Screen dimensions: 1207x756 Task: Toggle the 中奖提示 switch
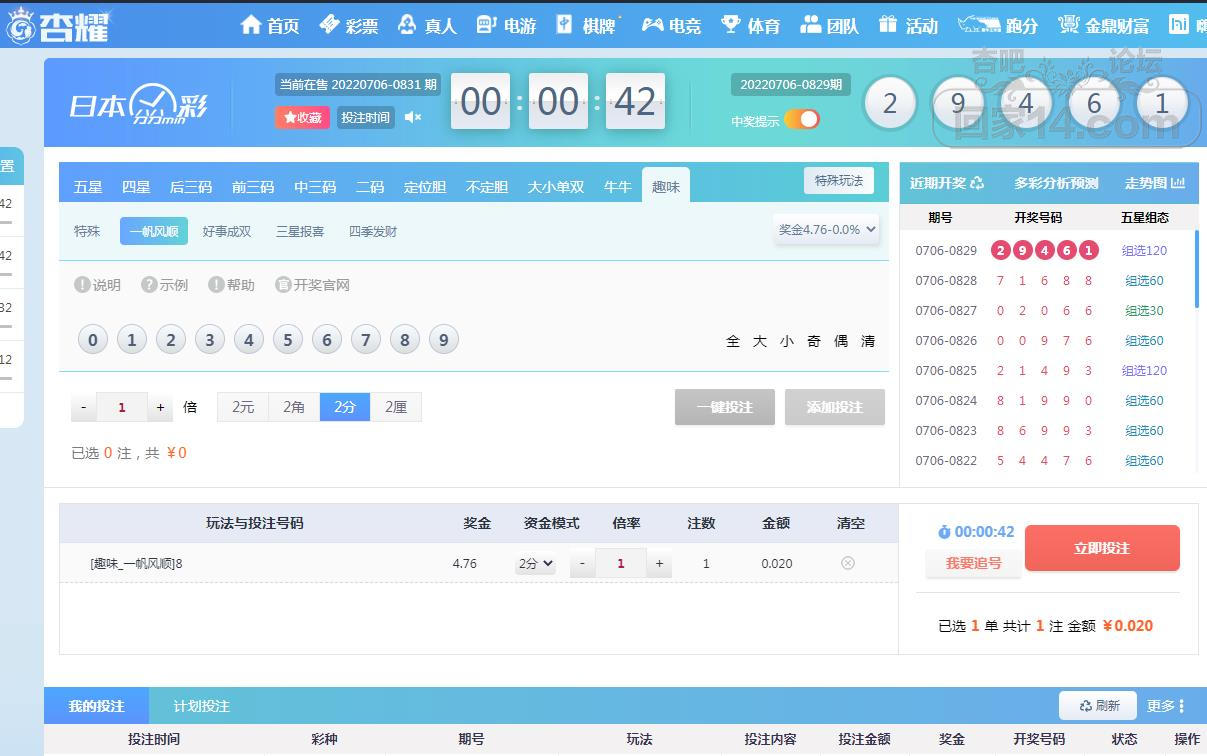click(x=801, y=120)
